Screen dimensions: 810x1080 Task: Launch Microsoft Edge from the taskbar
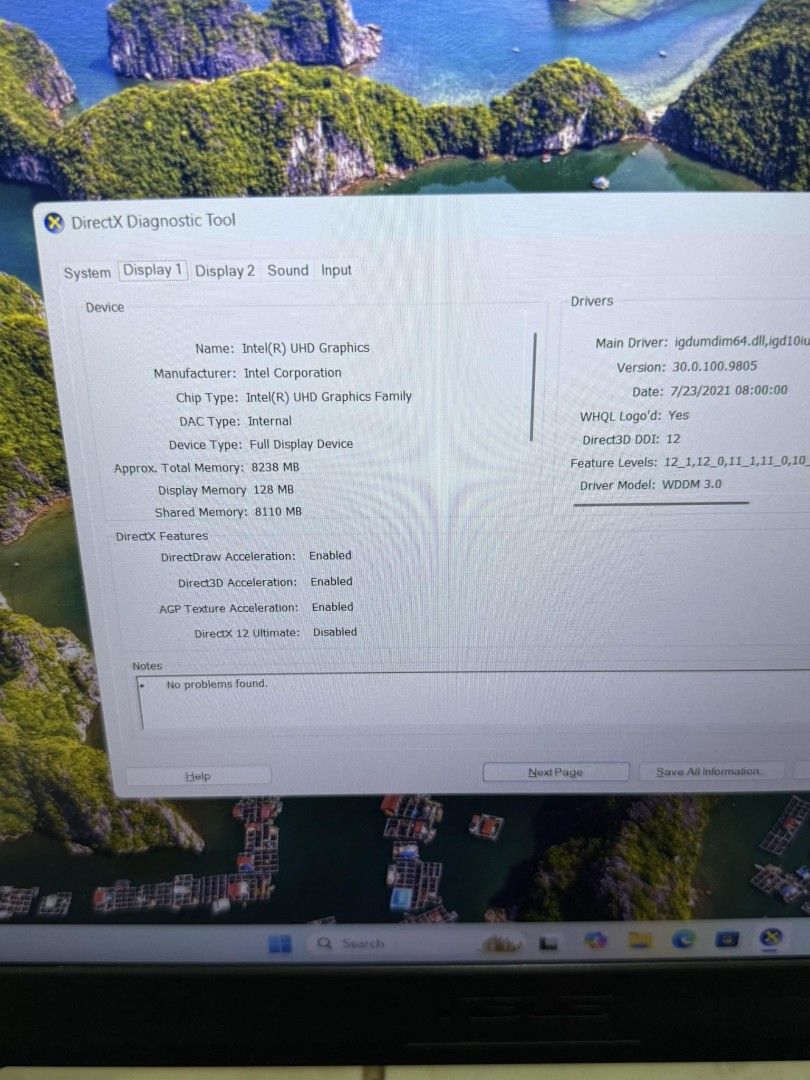683,939
